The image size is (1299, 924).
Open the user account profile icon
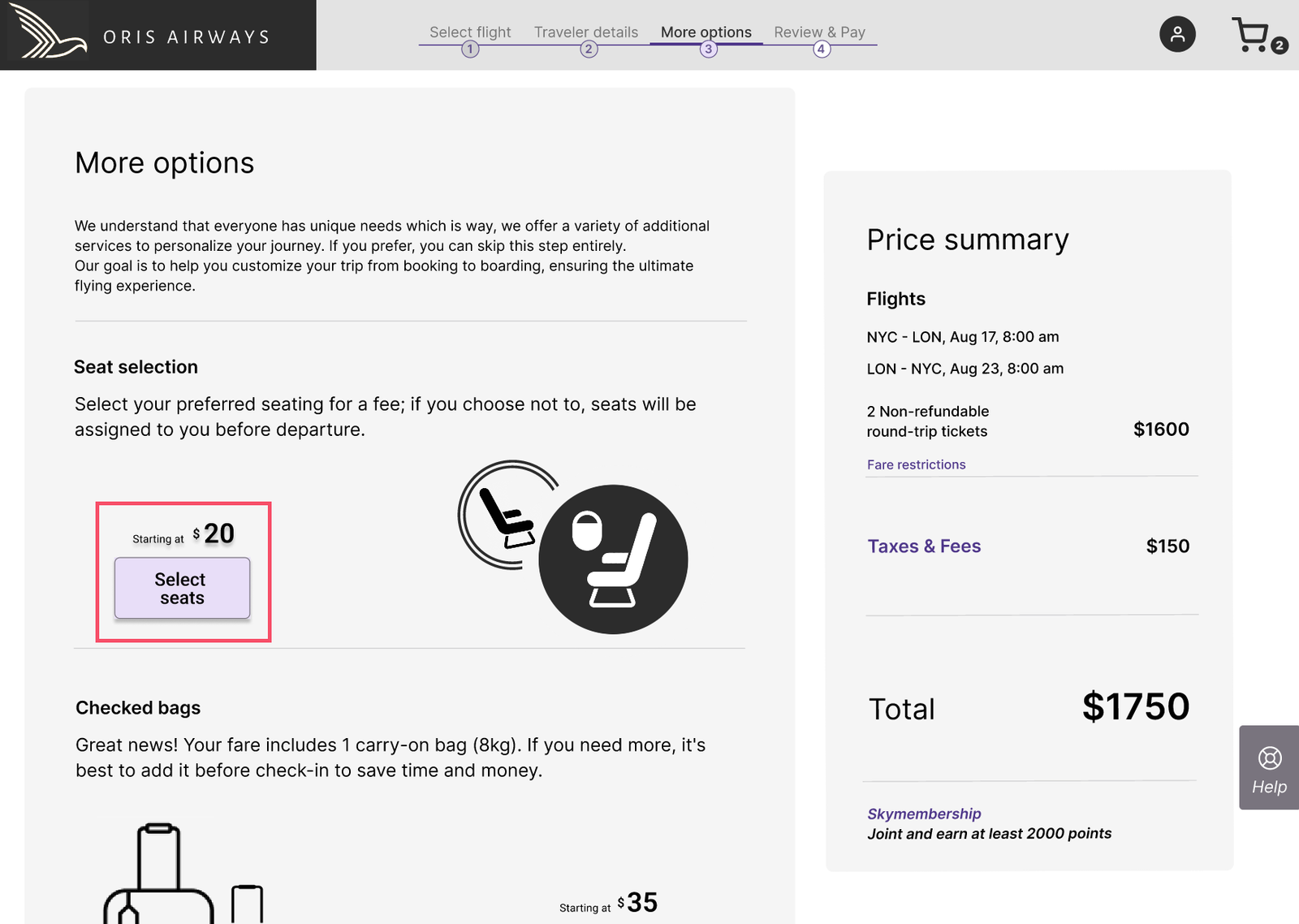[x=1177, y=34]
